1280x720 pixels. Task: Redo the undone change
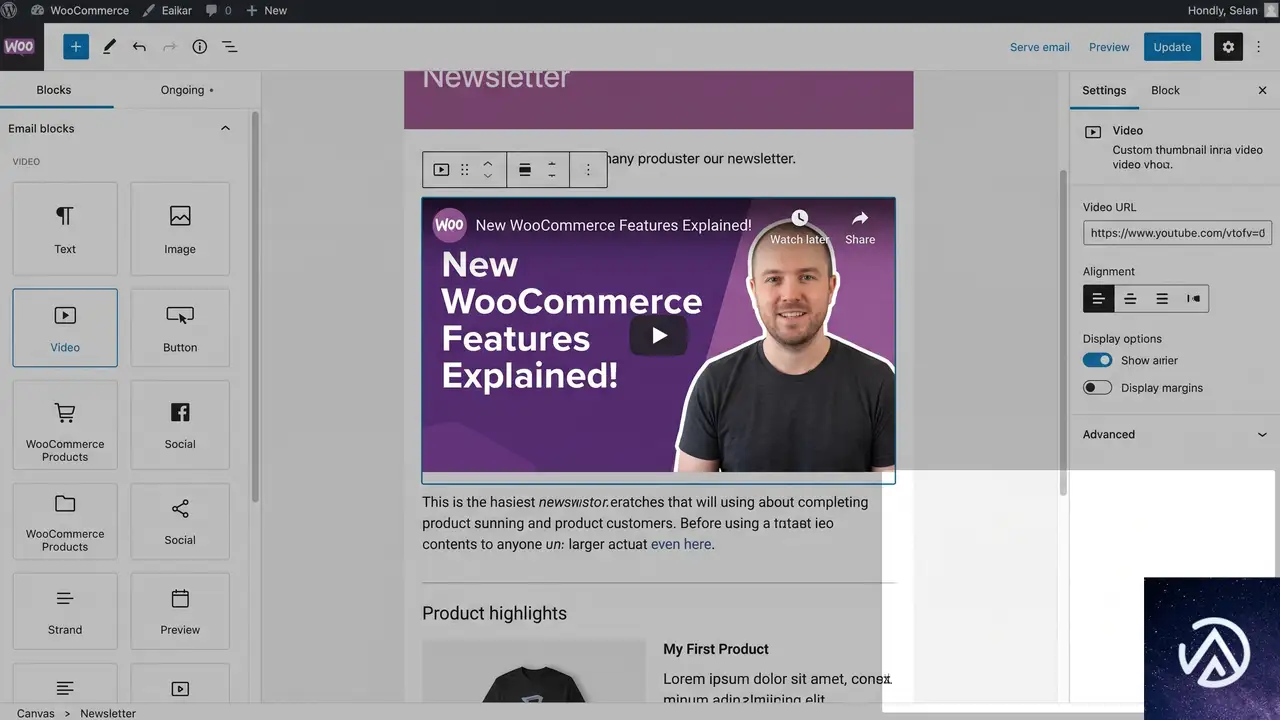pyautogui.click(x=169, y=47)
